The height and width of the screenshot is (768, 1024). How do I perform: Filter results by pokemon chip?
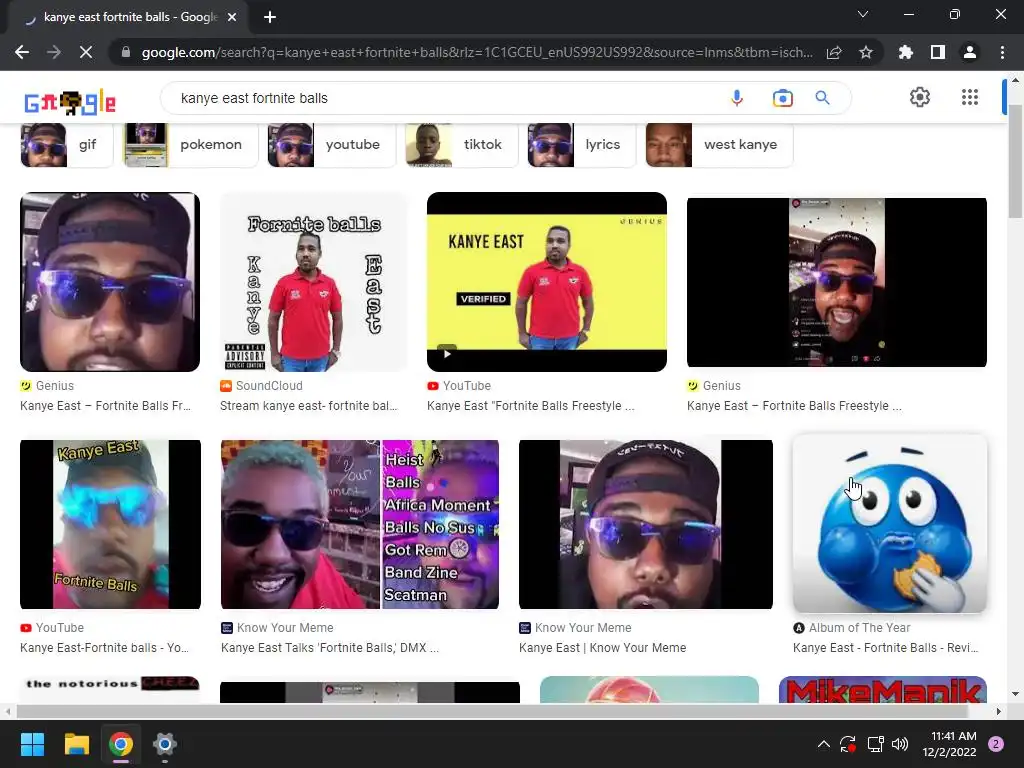pyautogui.click(x=191, y=144)
